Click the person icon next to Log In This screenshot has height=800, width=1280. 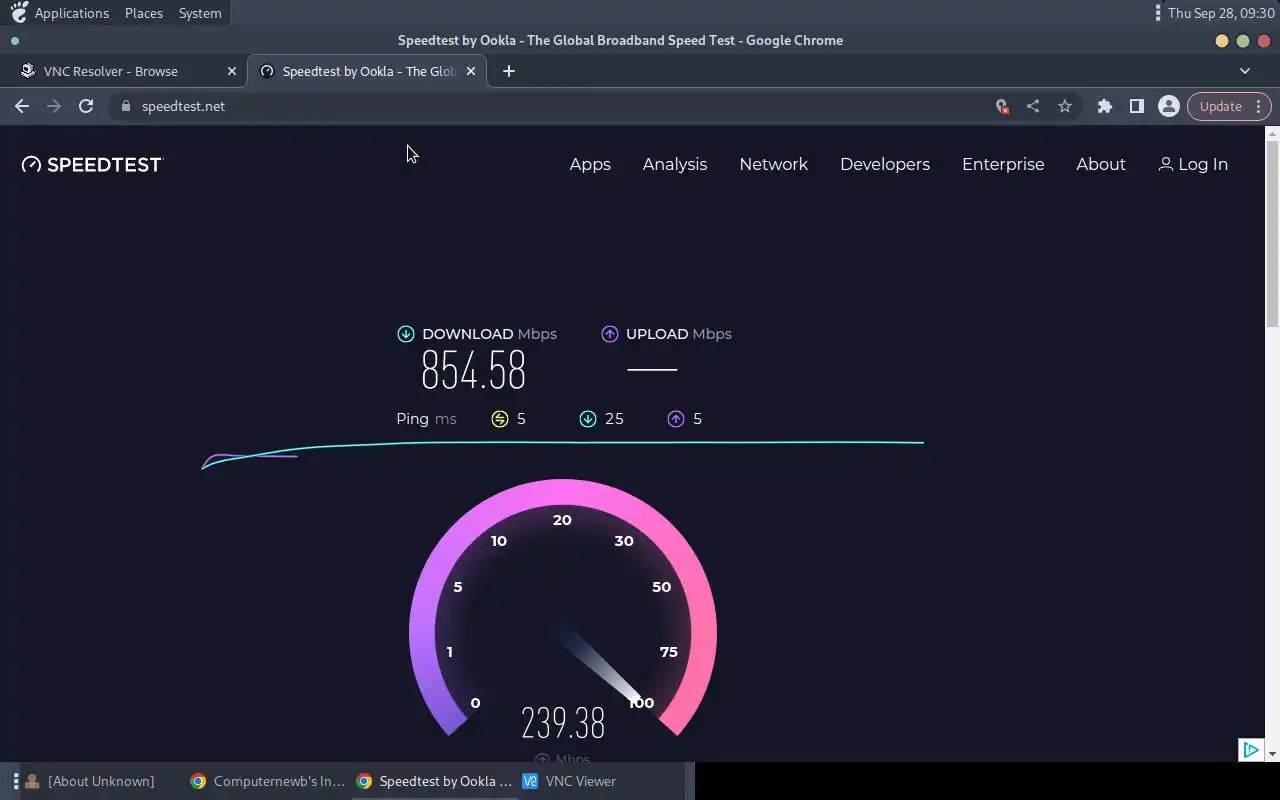click(1165, 164)
